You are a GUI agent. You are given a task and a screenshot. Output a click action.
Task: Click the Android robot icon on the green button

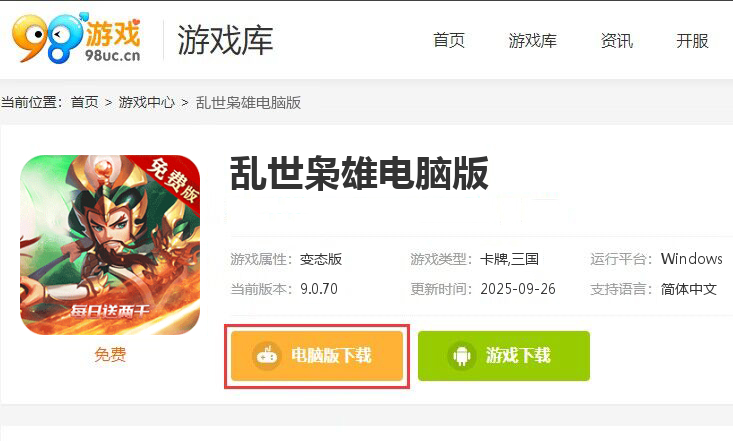point(461,356)
